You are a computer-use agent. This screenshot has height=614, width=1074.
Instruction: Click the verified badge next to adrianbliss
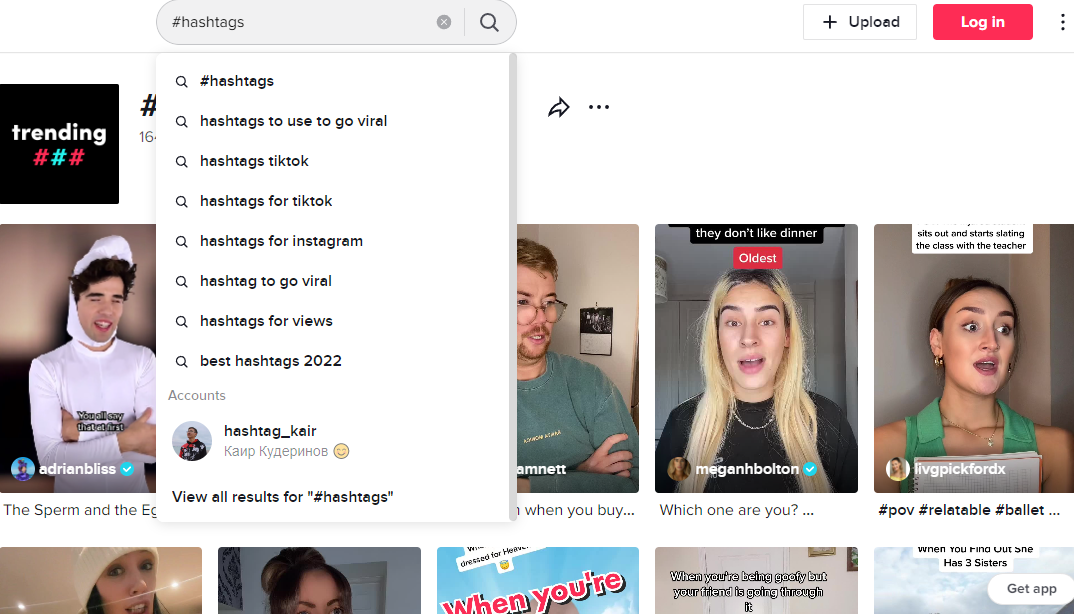click(x=127, y=469)
